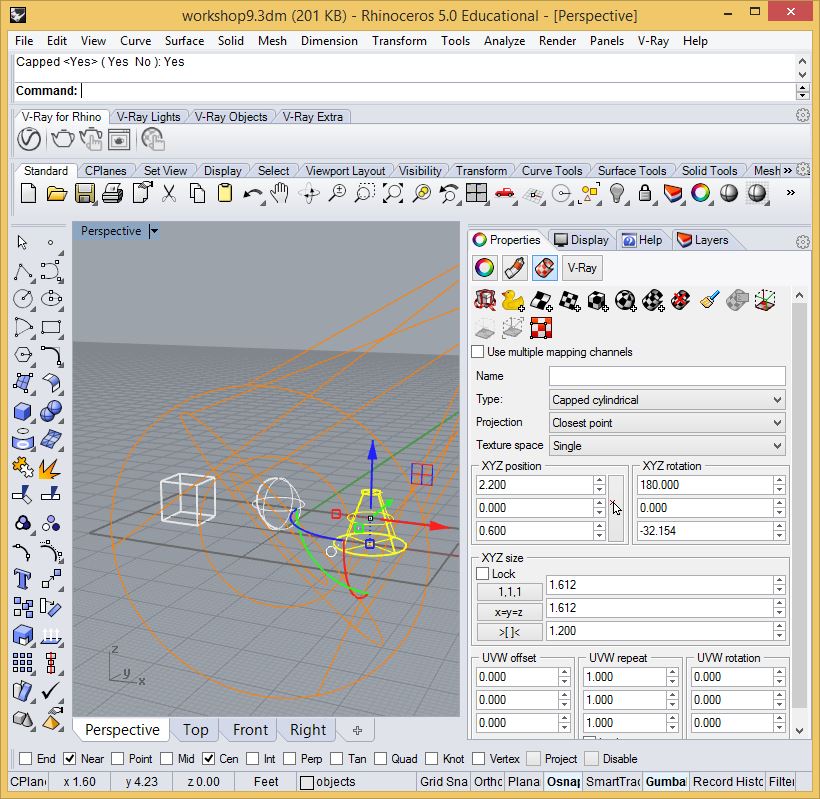Click the Lock padlock icon
Image resolution: width=820 pixels, height=799 pixels.
645,193
